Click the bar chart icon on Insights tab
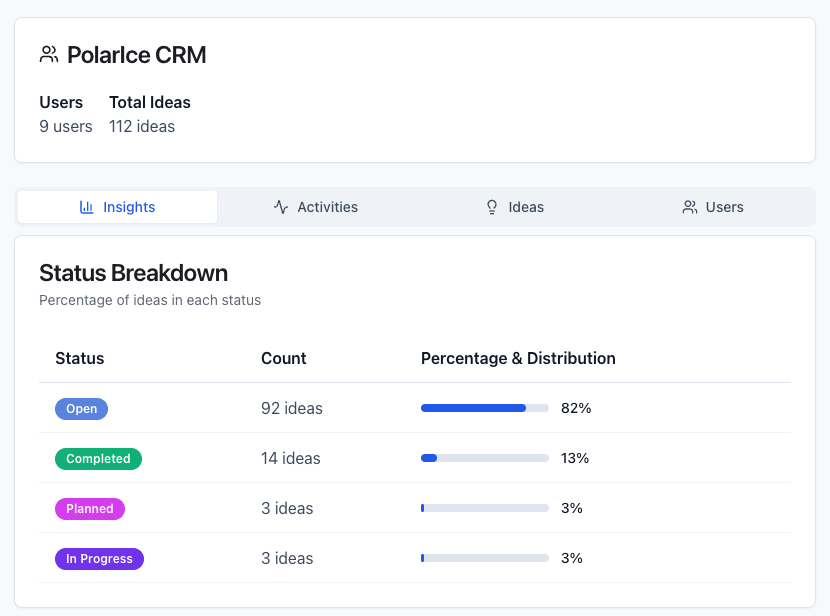This screenshot has height=616, width=830. [87, 207]
